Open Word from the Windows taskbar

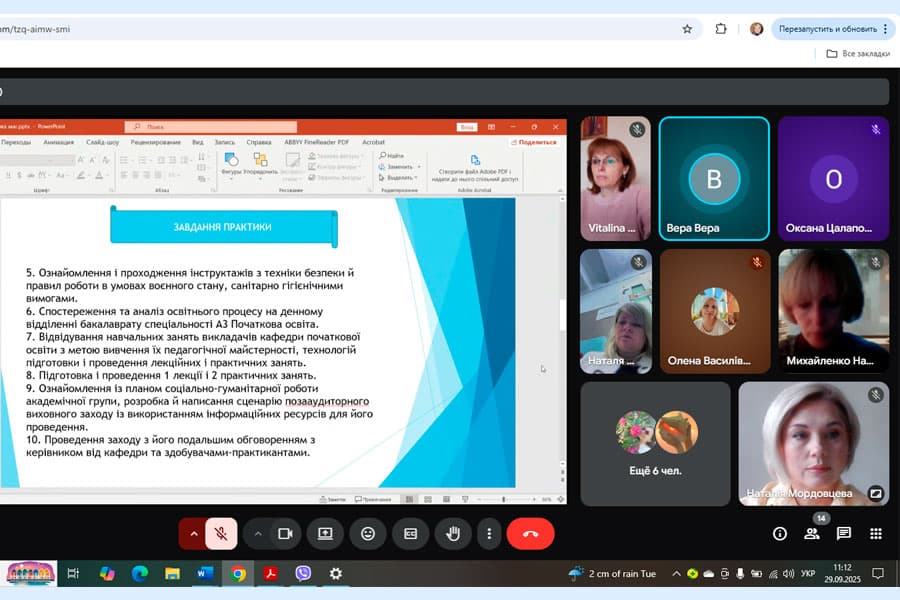(x=205, y=573)
